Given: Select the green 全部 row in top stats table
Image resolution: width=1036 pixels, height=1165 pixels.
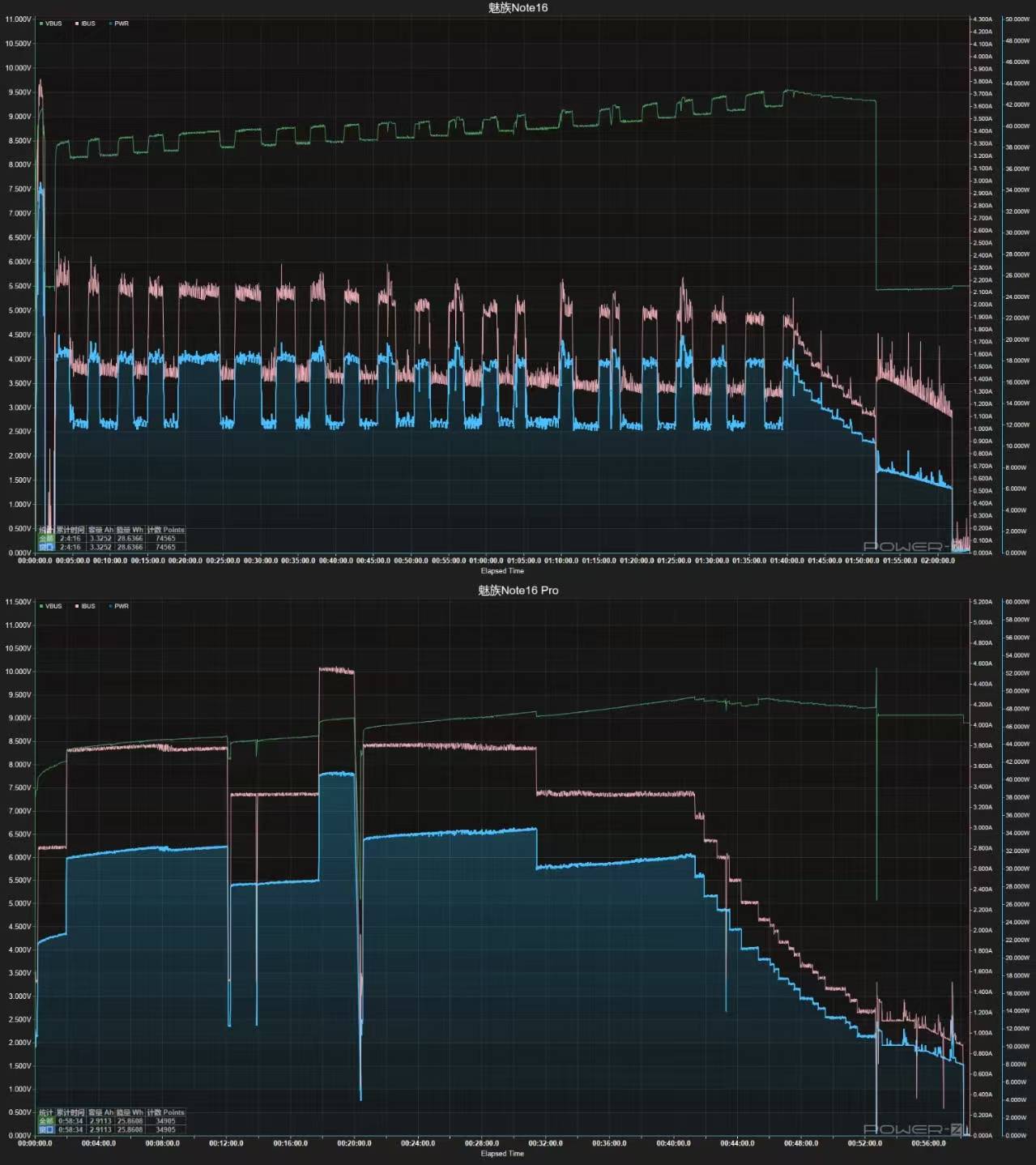Looking at the screenshot, I should point(112,538).
